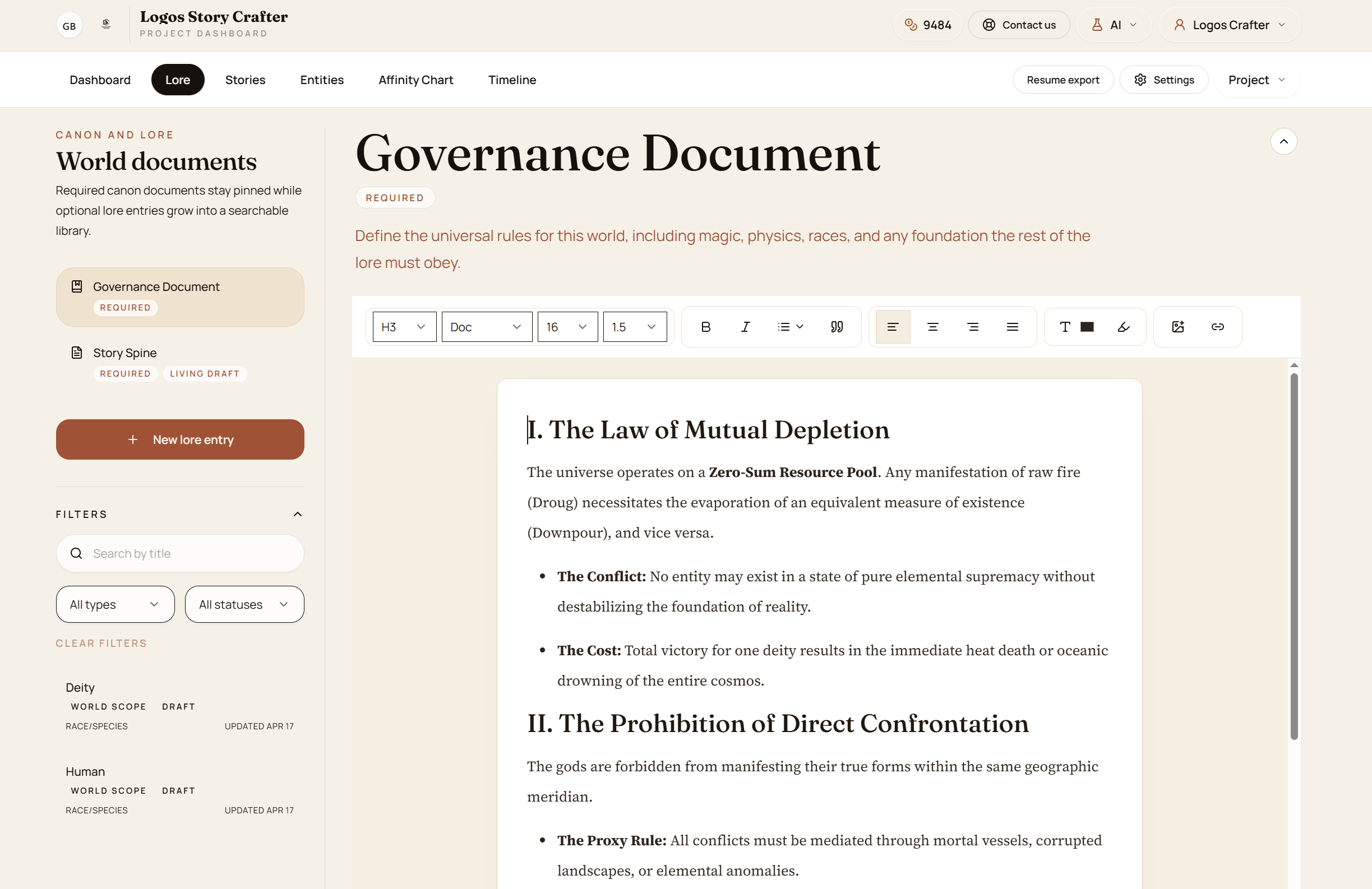Viewport: 1372px width, 889px height.
Task: Open project Settings
Action: tap(1164, 80)
